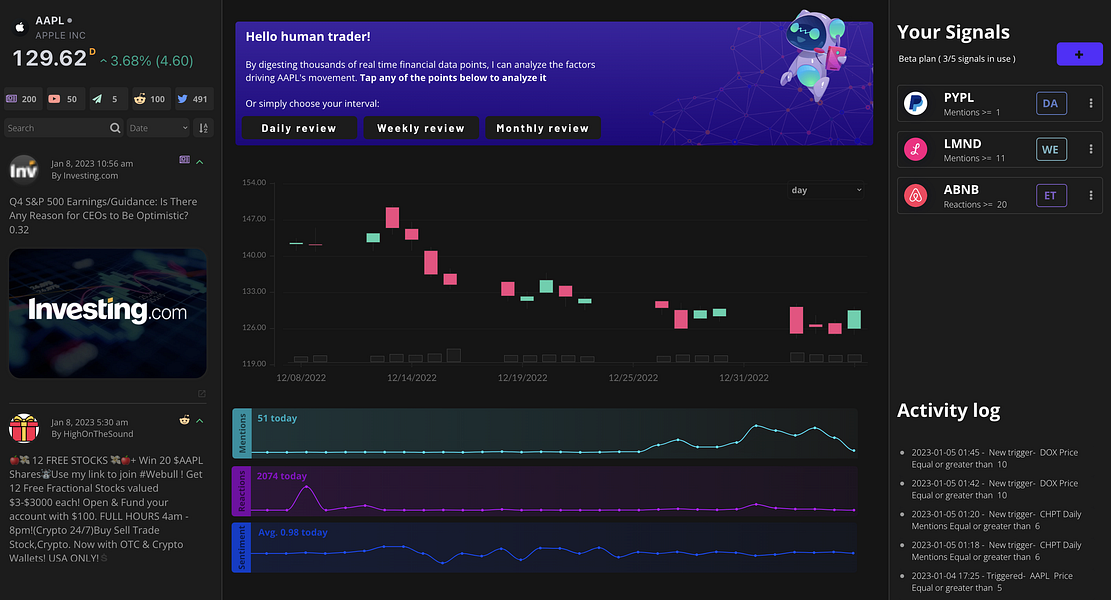Click log entry '2023-01-05 01:18' CHPT Daily
Viewport: 1111px width, 600px height.
996,551
